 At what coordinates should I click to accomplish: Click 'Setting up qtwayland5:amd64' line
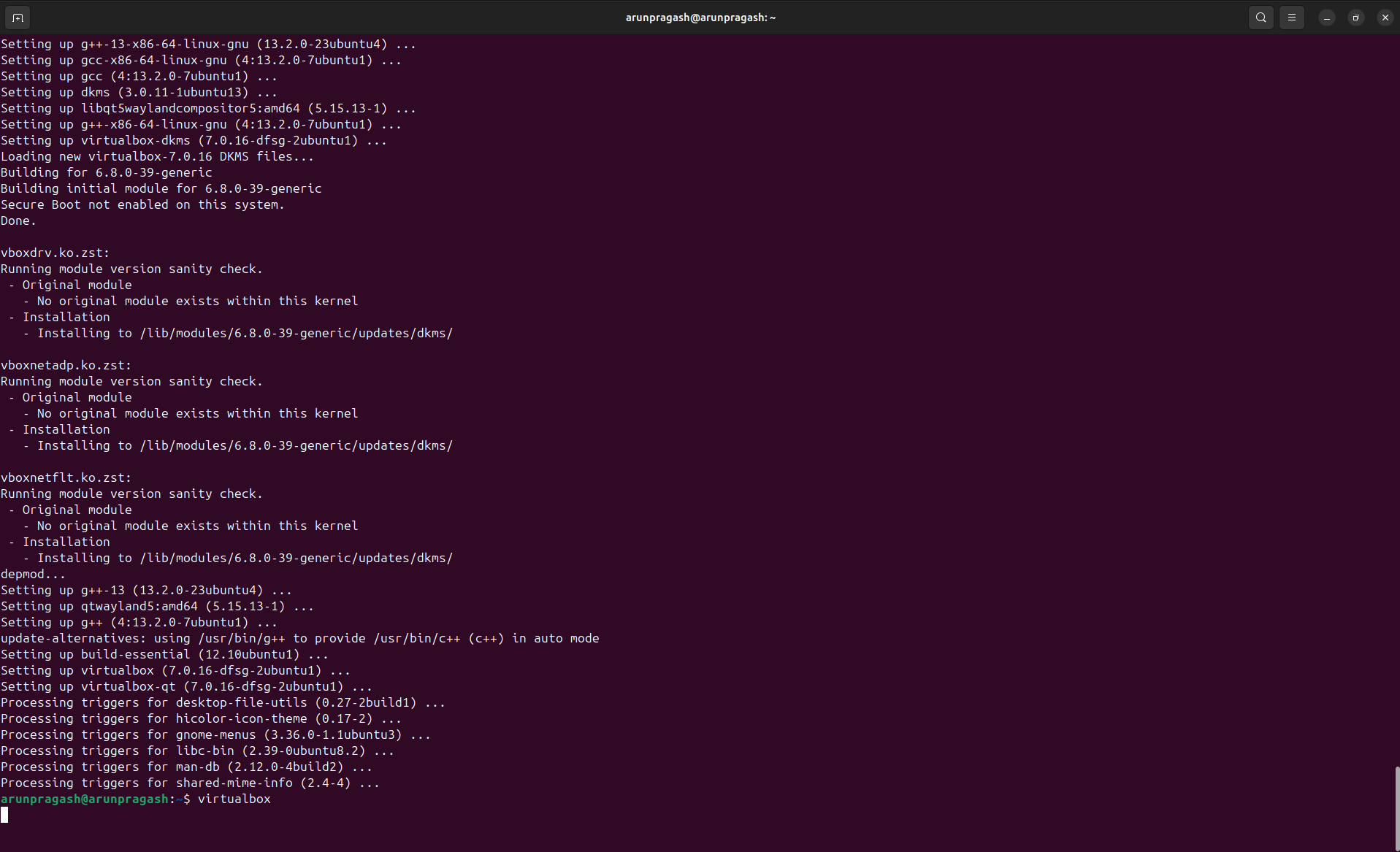[157, 606]
